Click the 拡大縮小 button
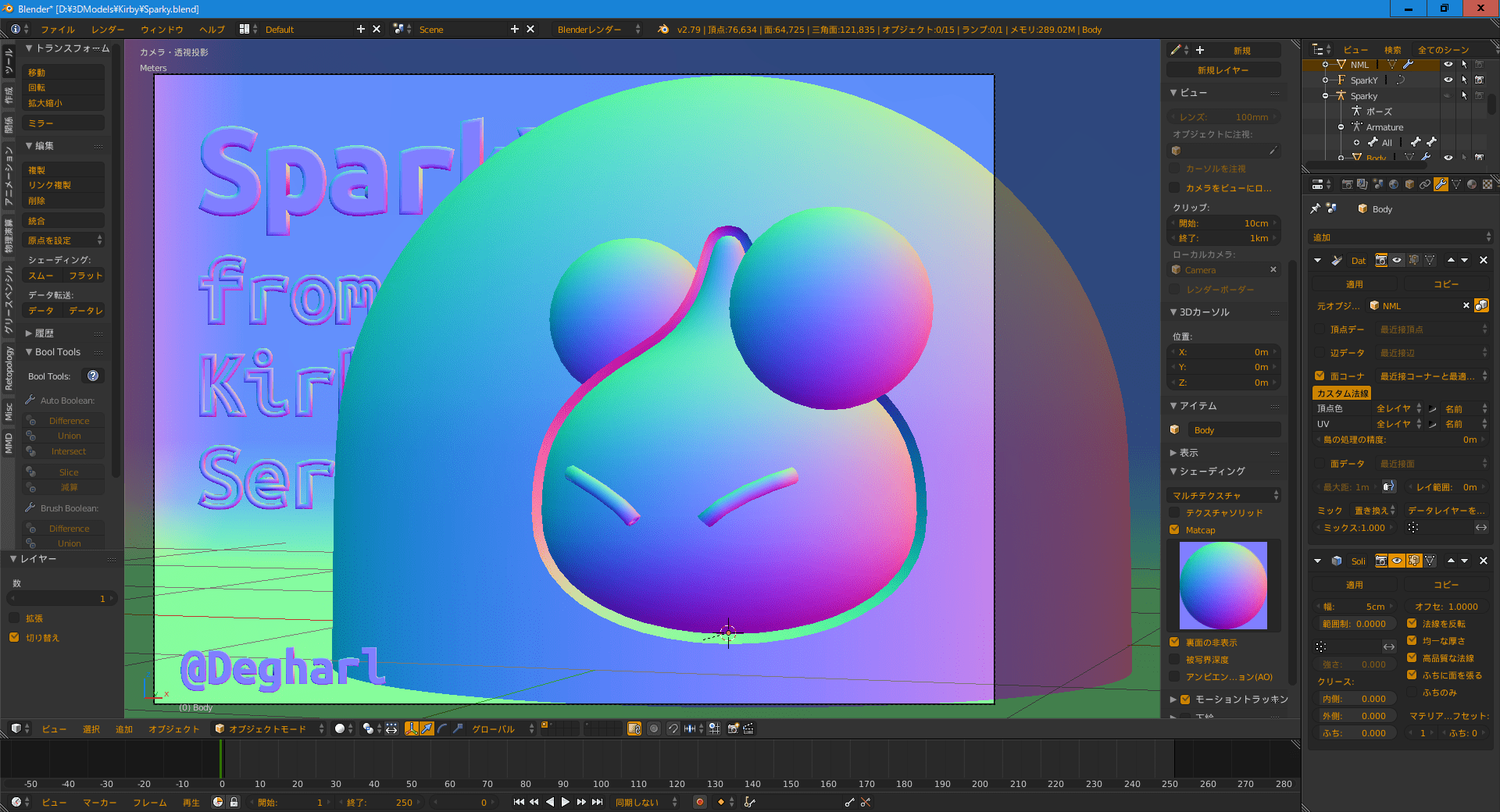 click(64, 103)
